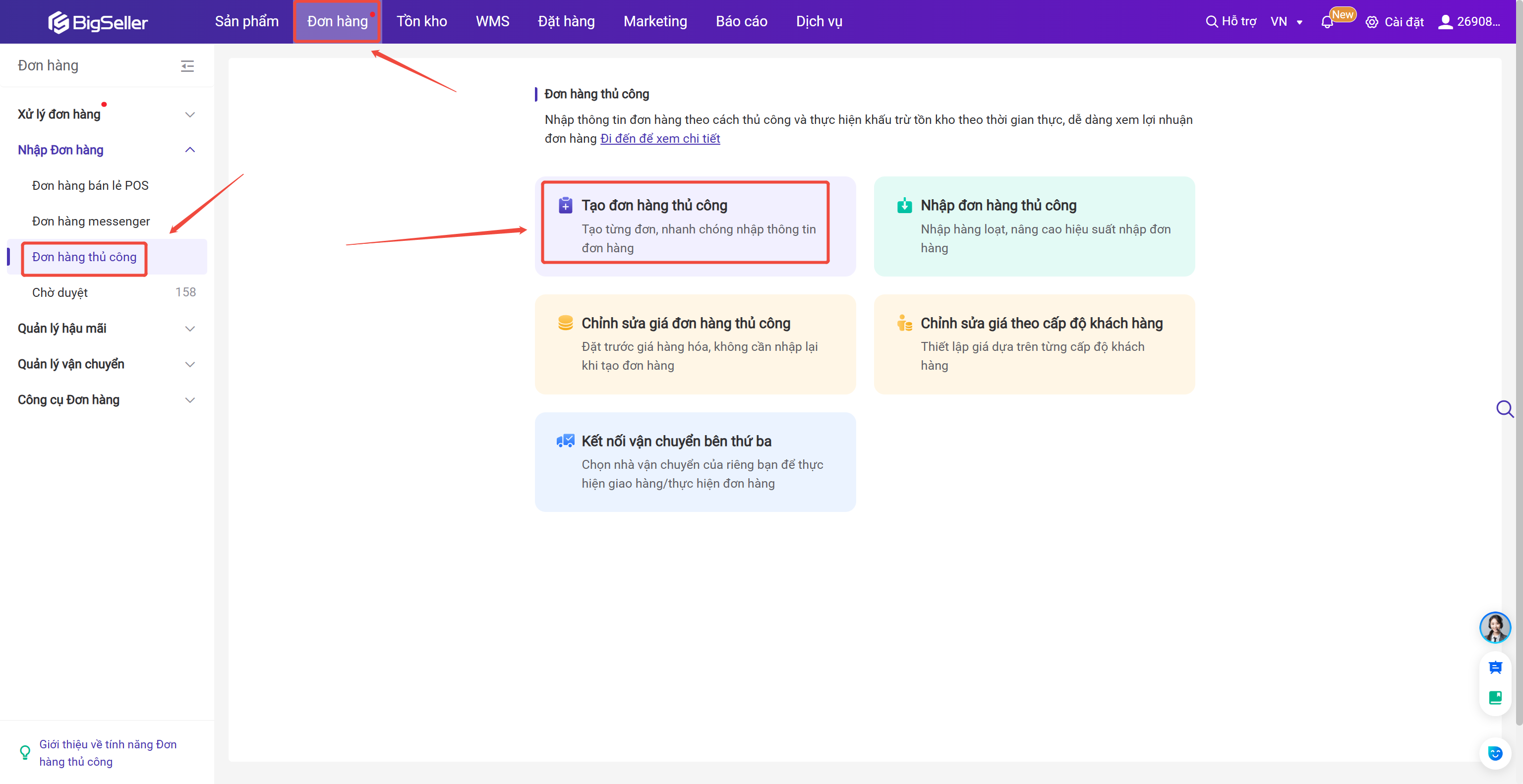
Task: Click the user account avatar icon
Action: pyautogui.click(x=1445, y=22)
